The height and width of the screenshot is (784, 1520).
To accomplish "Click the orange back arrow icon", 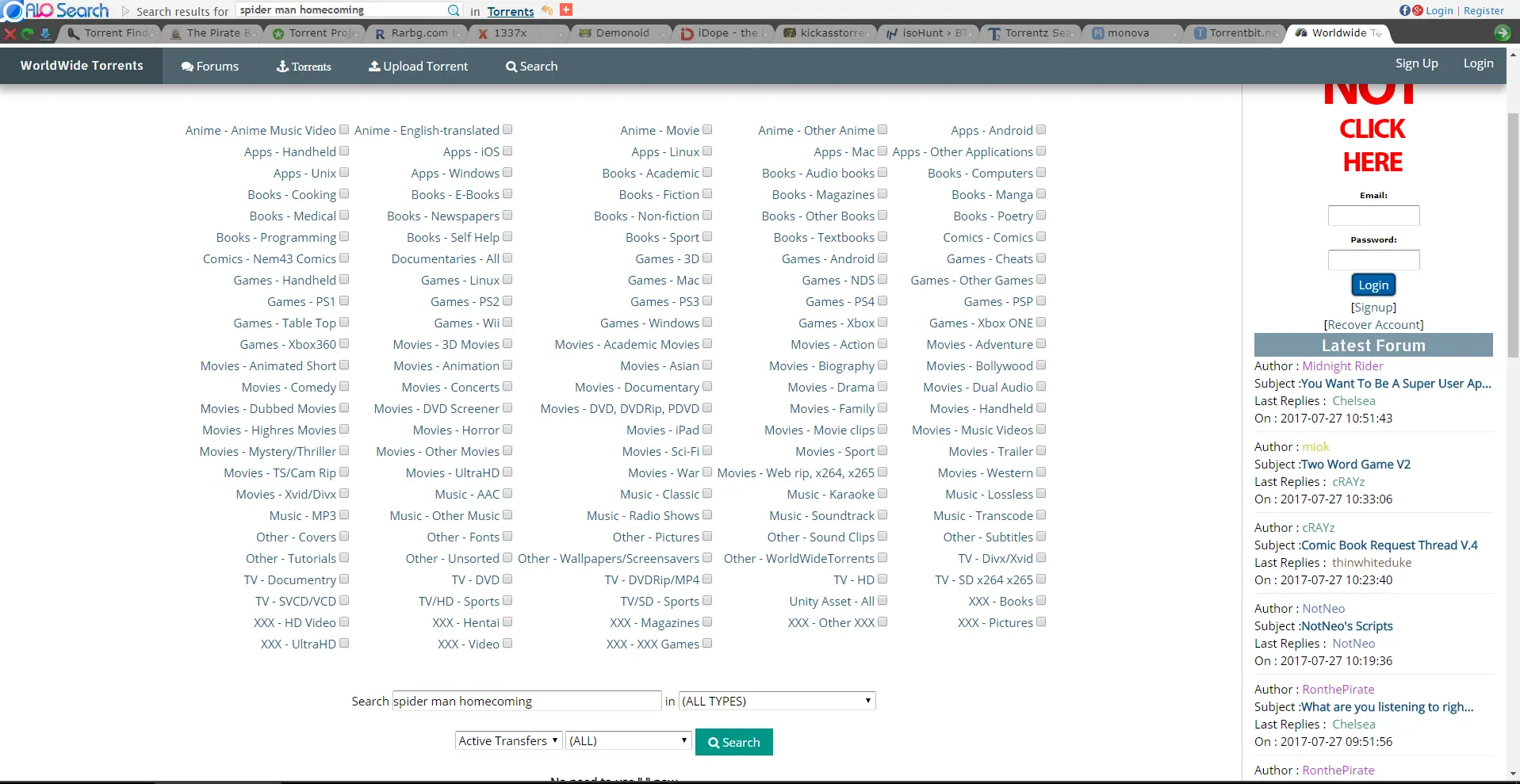I will point(547,10).
